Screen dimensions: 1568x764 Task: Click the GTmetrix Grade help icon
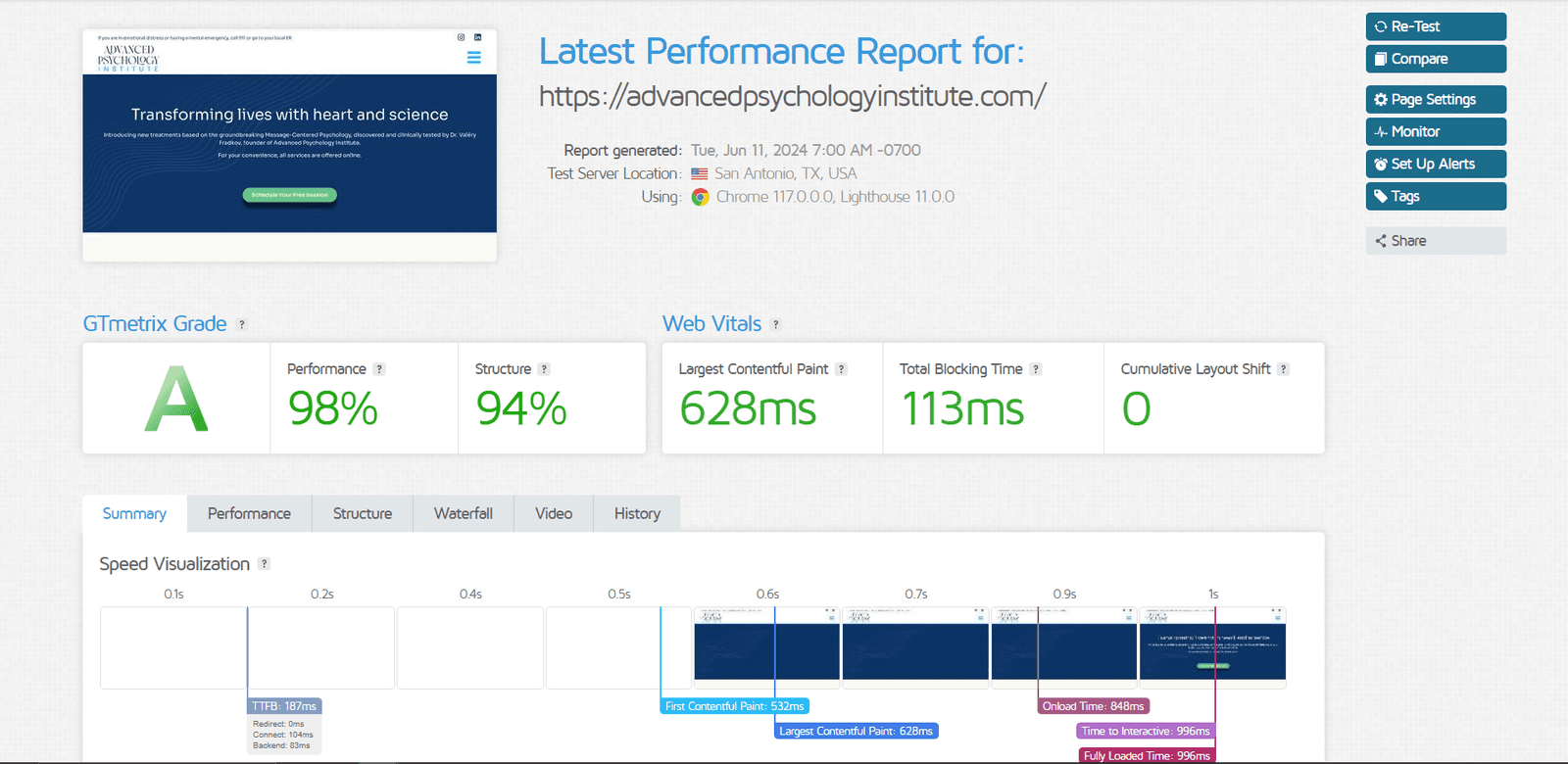[x=242, y=324]
